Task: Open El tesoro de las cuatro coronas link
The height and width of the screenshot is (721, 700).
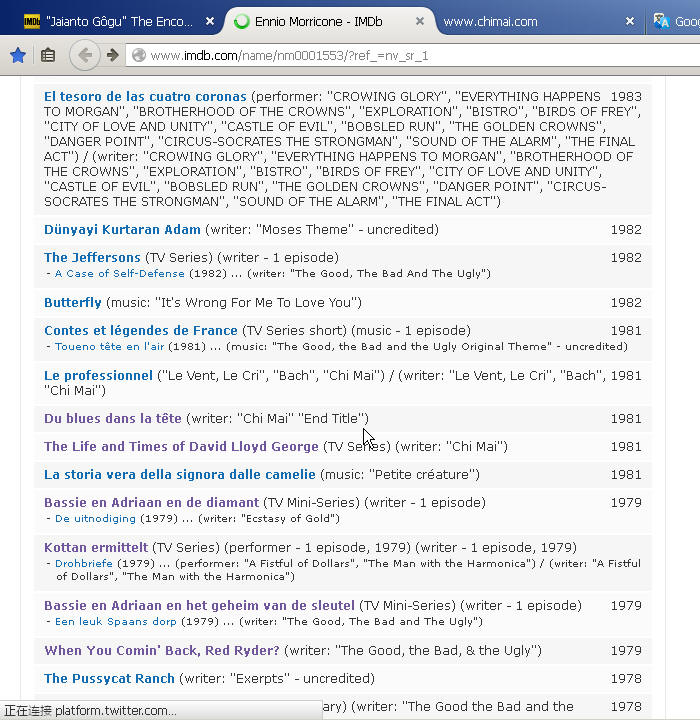Action: click(x=145, y=97)
